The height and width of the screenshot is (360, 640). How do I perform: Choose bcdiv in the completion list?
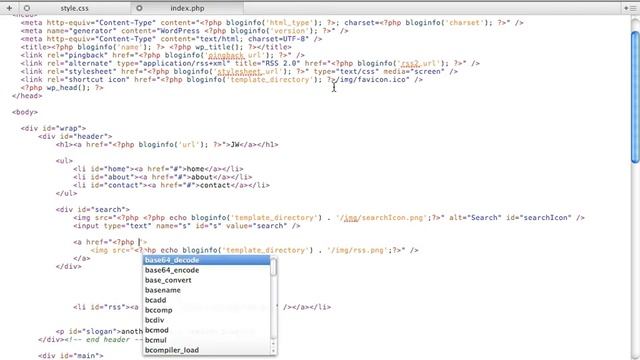(x=206, y=320)
